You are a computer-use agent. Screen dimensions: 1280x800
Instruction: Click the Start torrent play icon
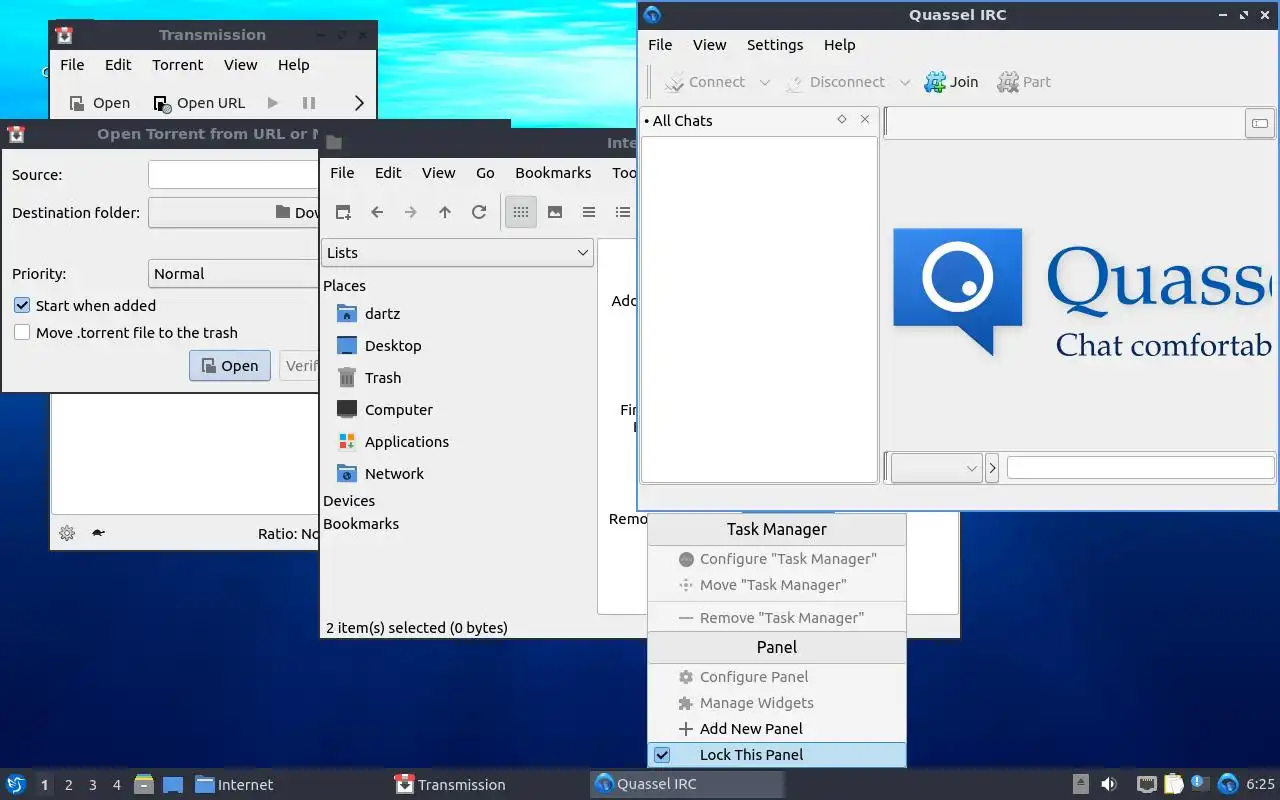pyautogui.click(x=273, y=103)
